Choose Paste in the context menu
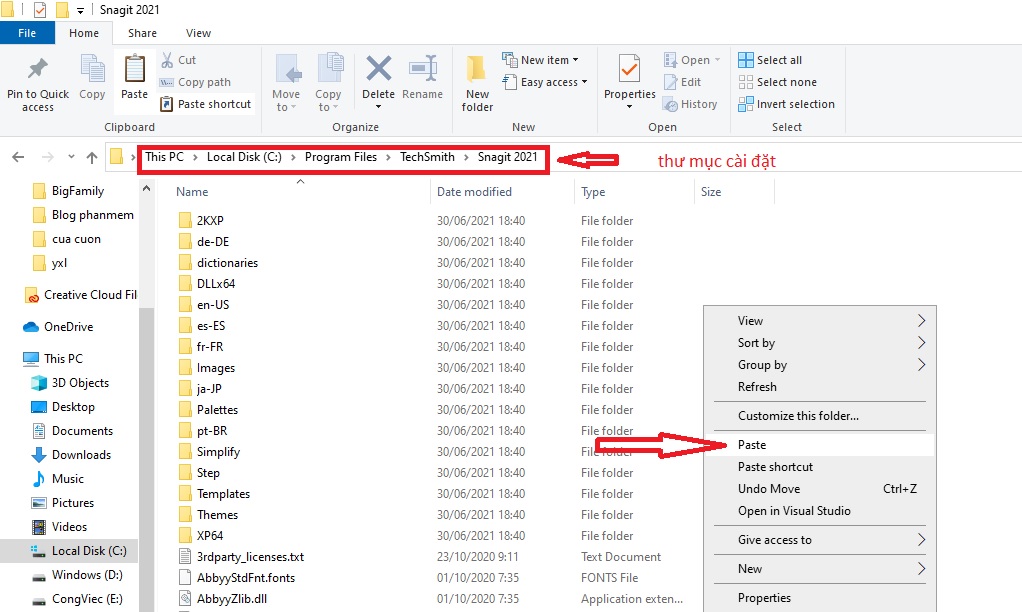Image resolution: width=1022 pixels, height=612 pixels. pos(820,445)
